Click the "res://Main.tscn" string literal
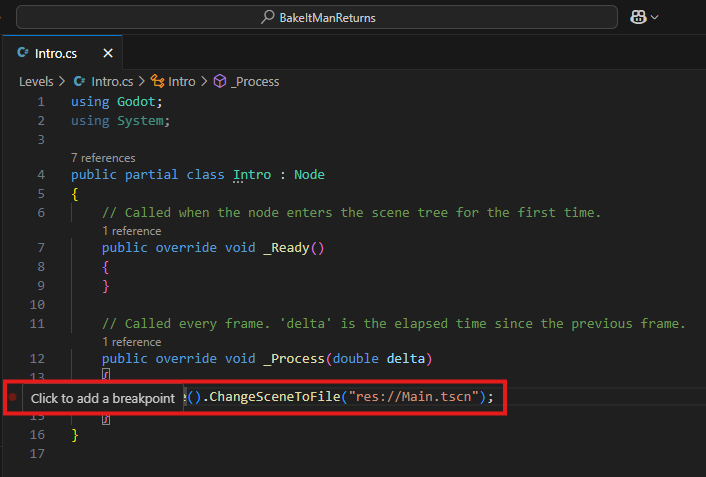 click(x=413, y=397)
